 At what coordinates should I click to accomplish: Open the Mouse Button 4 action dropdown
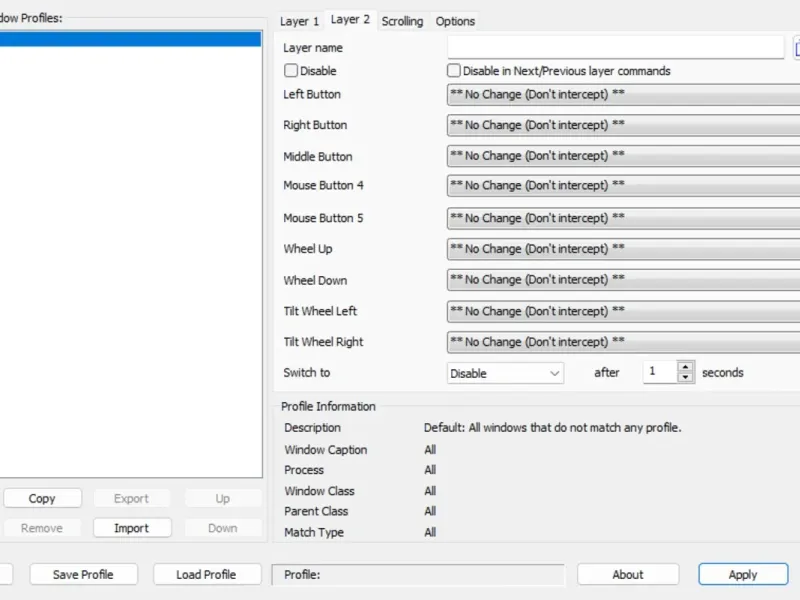coord(623,186)
